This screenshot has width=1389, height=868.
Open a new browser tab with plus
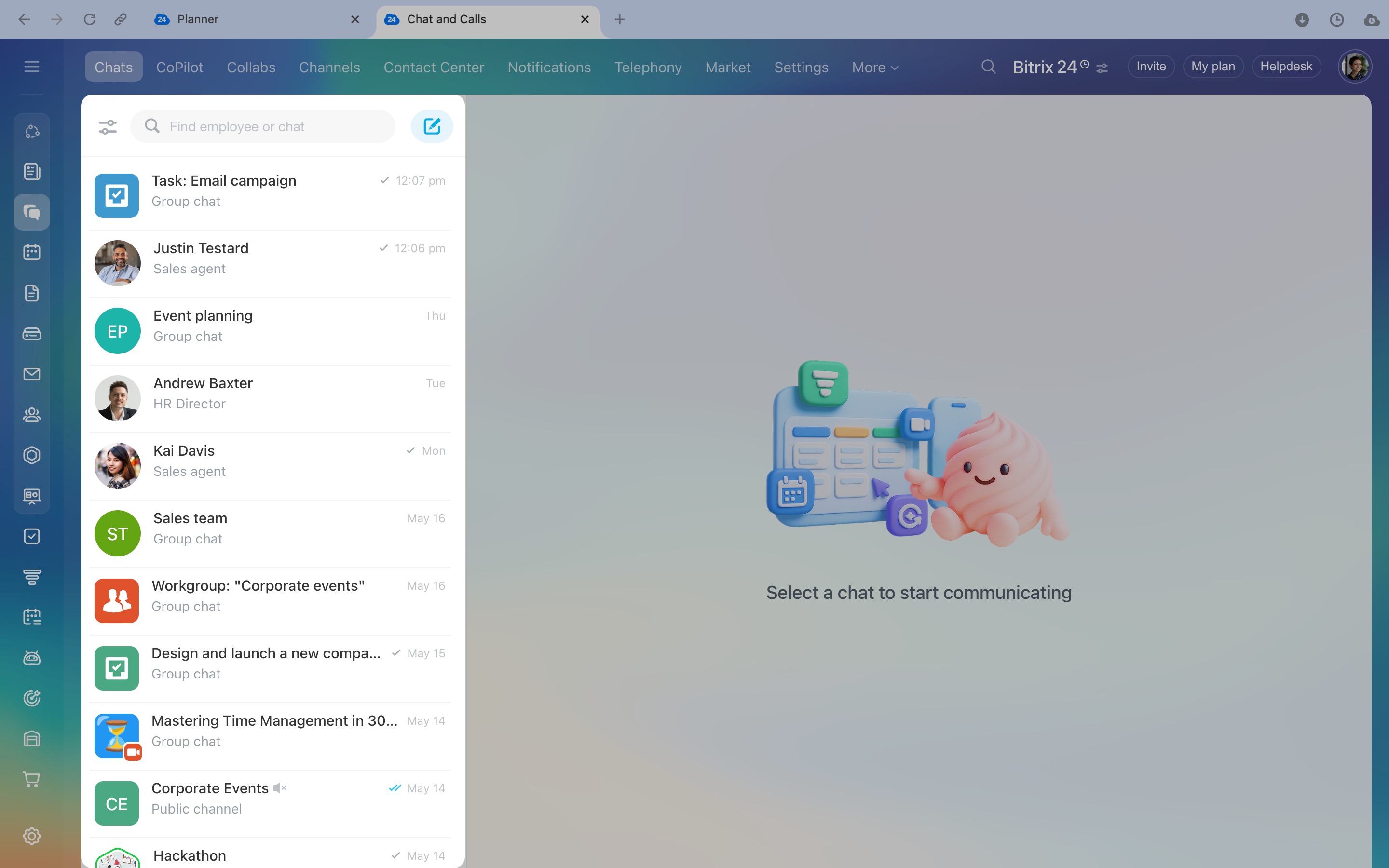[619, 19]
